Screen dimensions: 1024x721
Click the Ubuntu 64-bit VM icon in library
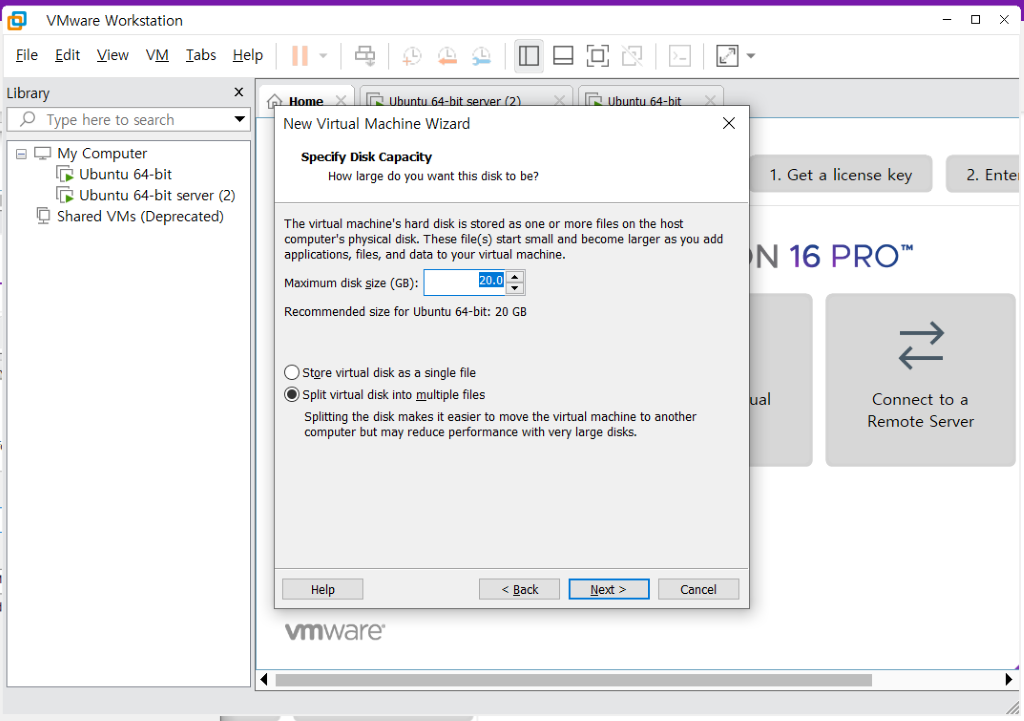pyautogui.click(x=65, y=174)
